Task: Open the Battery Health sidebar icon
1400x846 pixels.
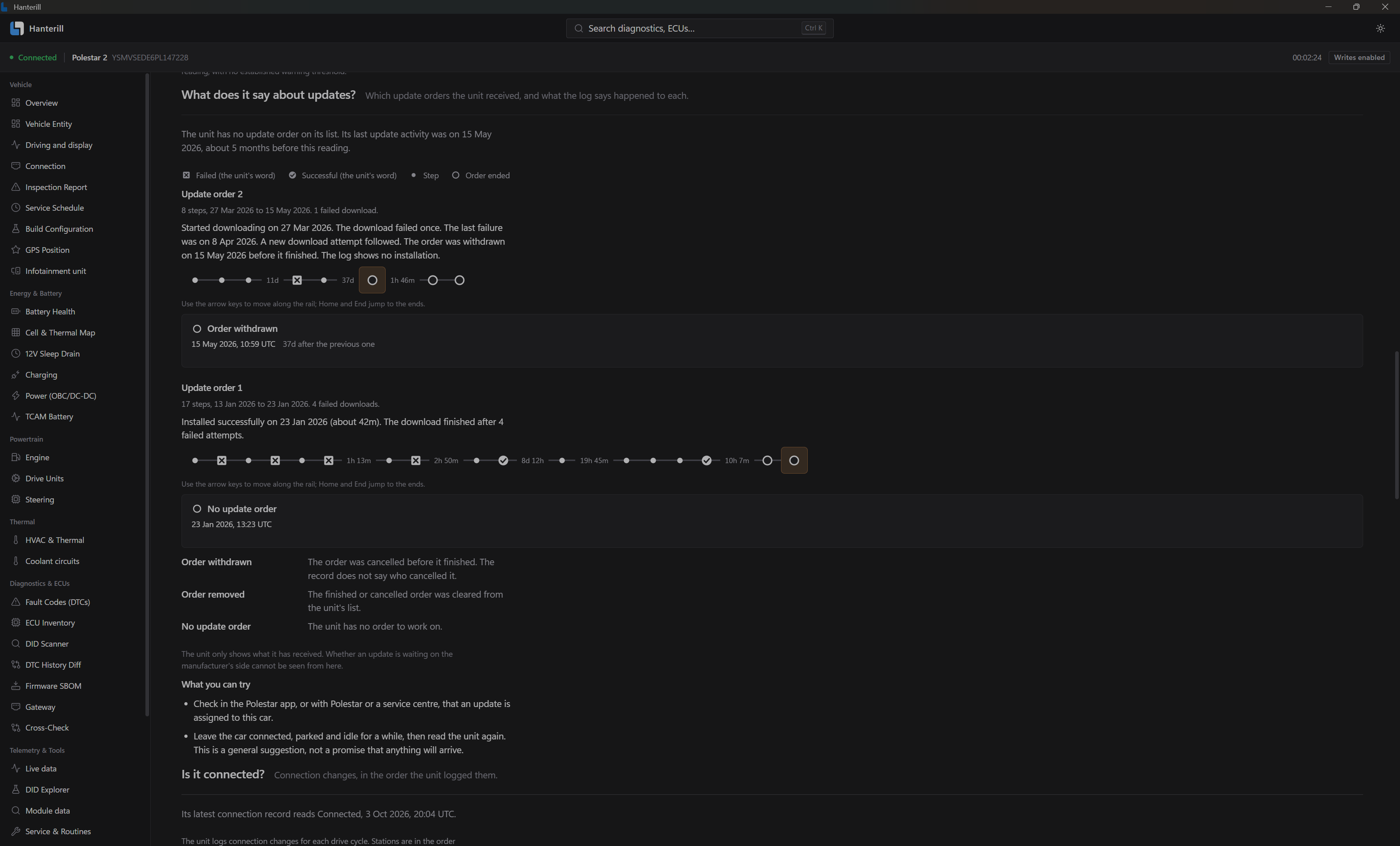Action: (15, 311)
